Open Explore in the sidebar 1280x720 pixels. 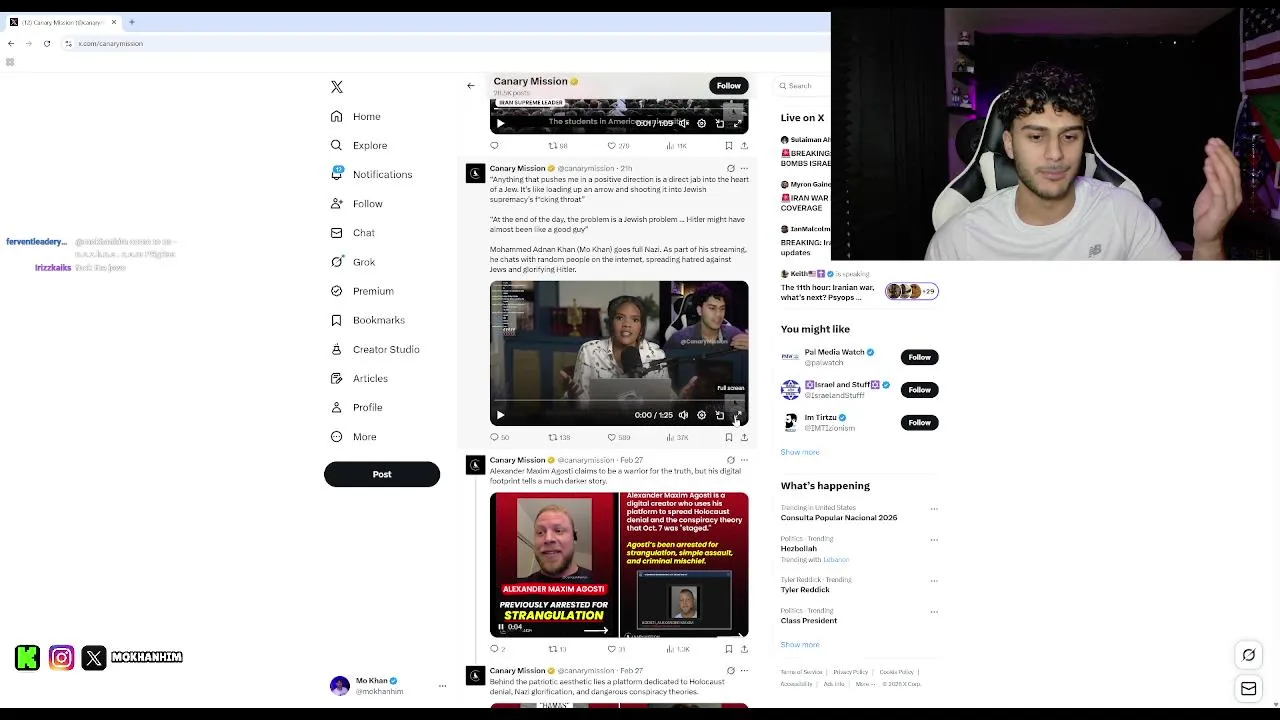point(358,145)
